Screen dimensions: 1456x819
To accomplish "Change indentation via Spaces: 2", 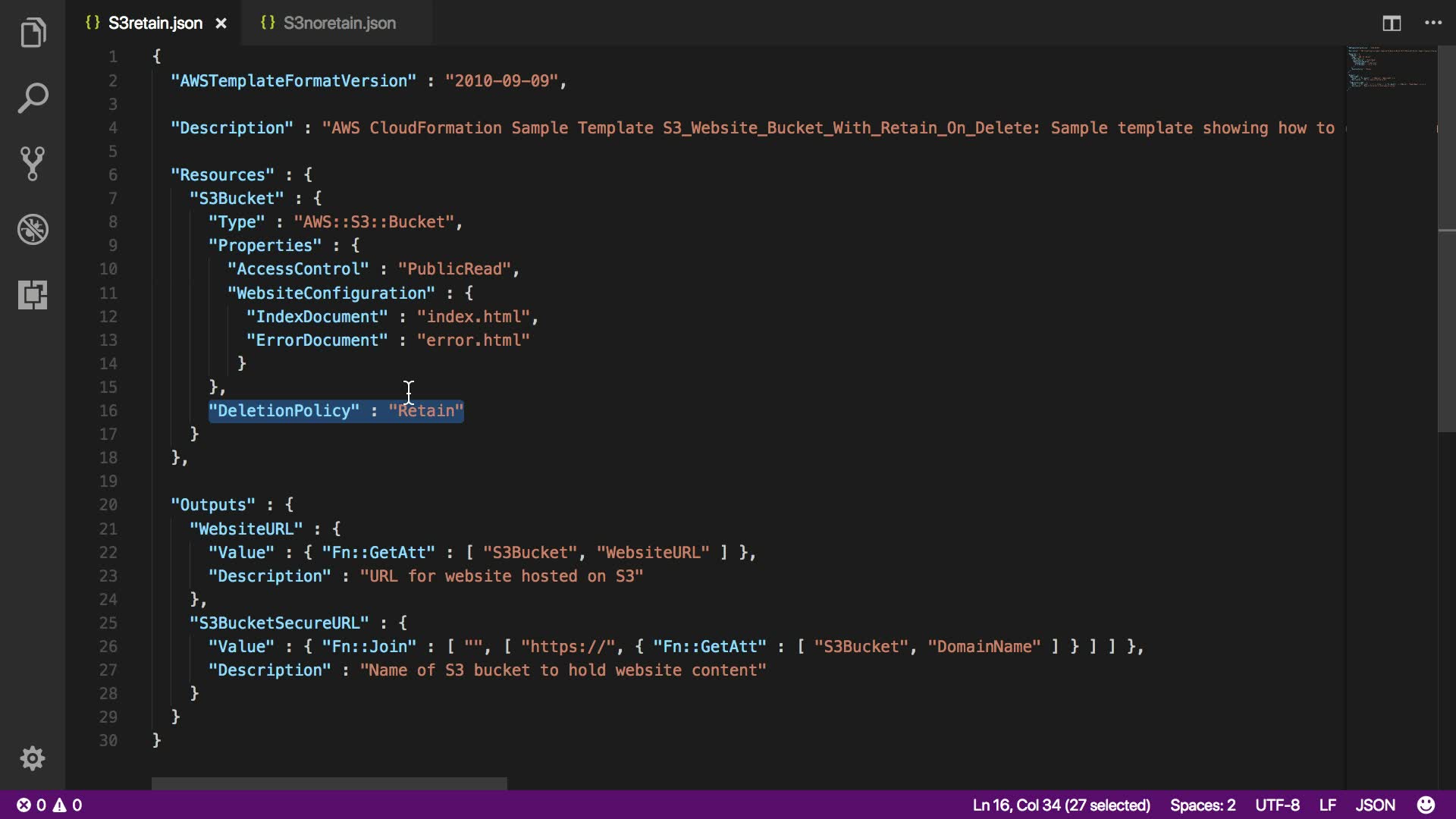I will pos(1202,805).
